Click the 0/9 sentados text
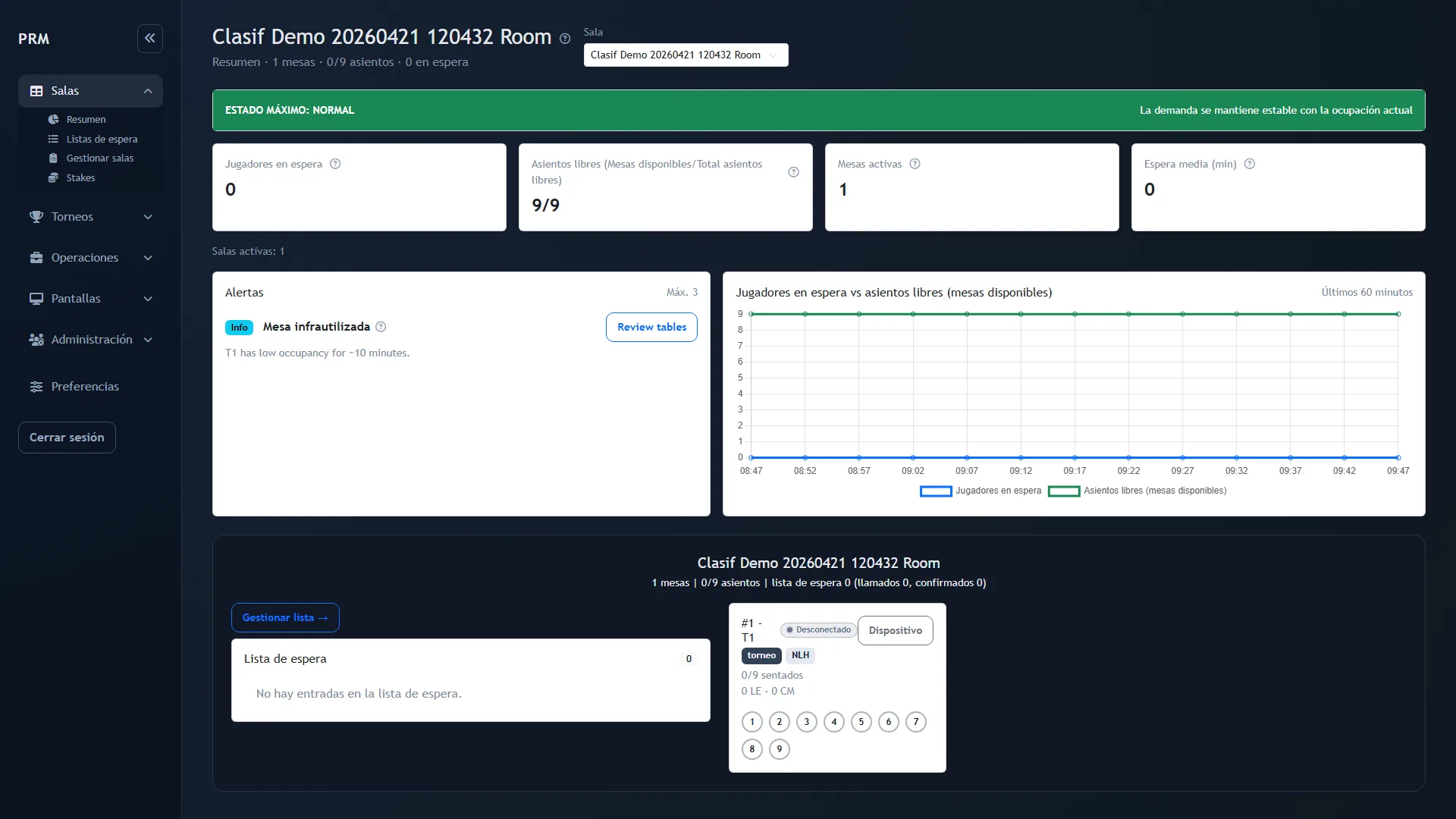1456x819 pixels. pos(772,675)
